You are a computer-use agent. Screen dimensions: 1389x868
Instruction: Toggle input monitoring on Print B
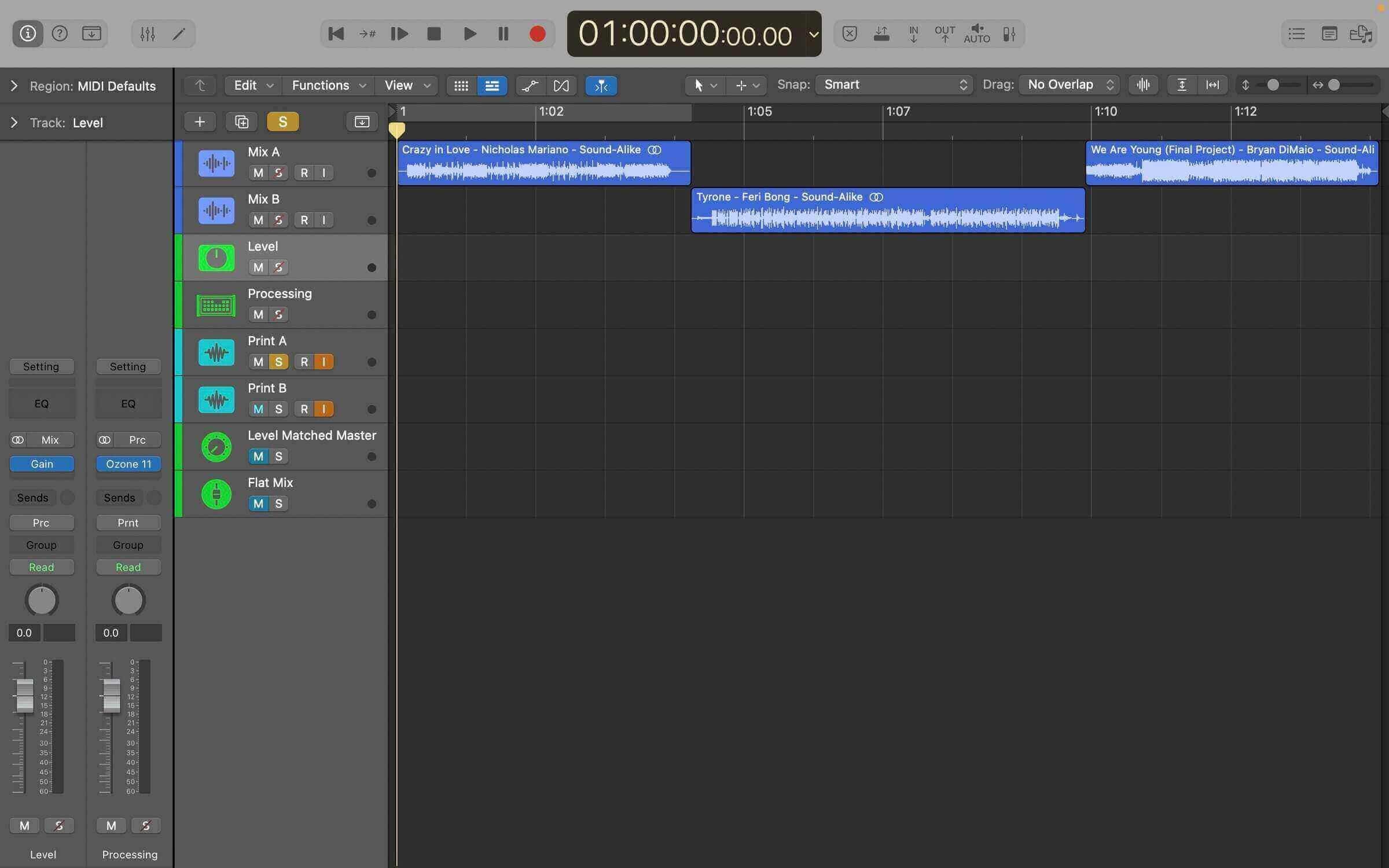point(324,409)
